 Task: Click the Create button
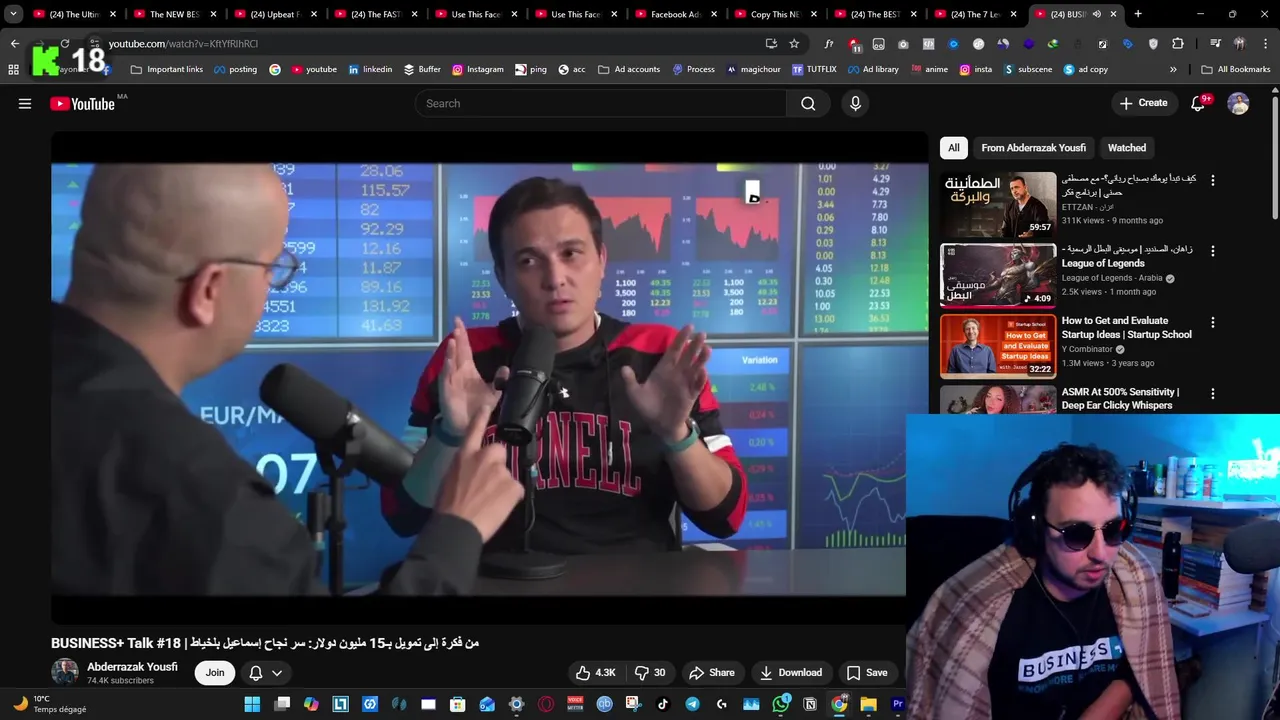(x=1143, y=103)
